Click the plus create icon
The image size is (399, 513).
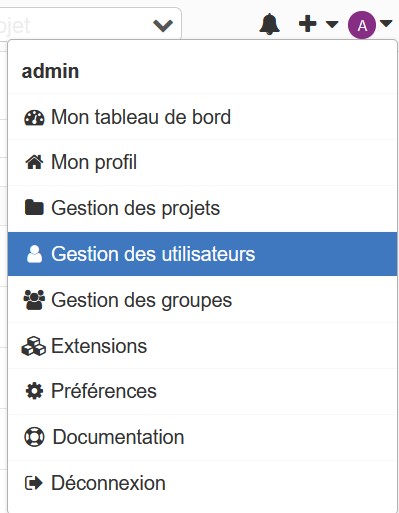click(x=307, y=24)
